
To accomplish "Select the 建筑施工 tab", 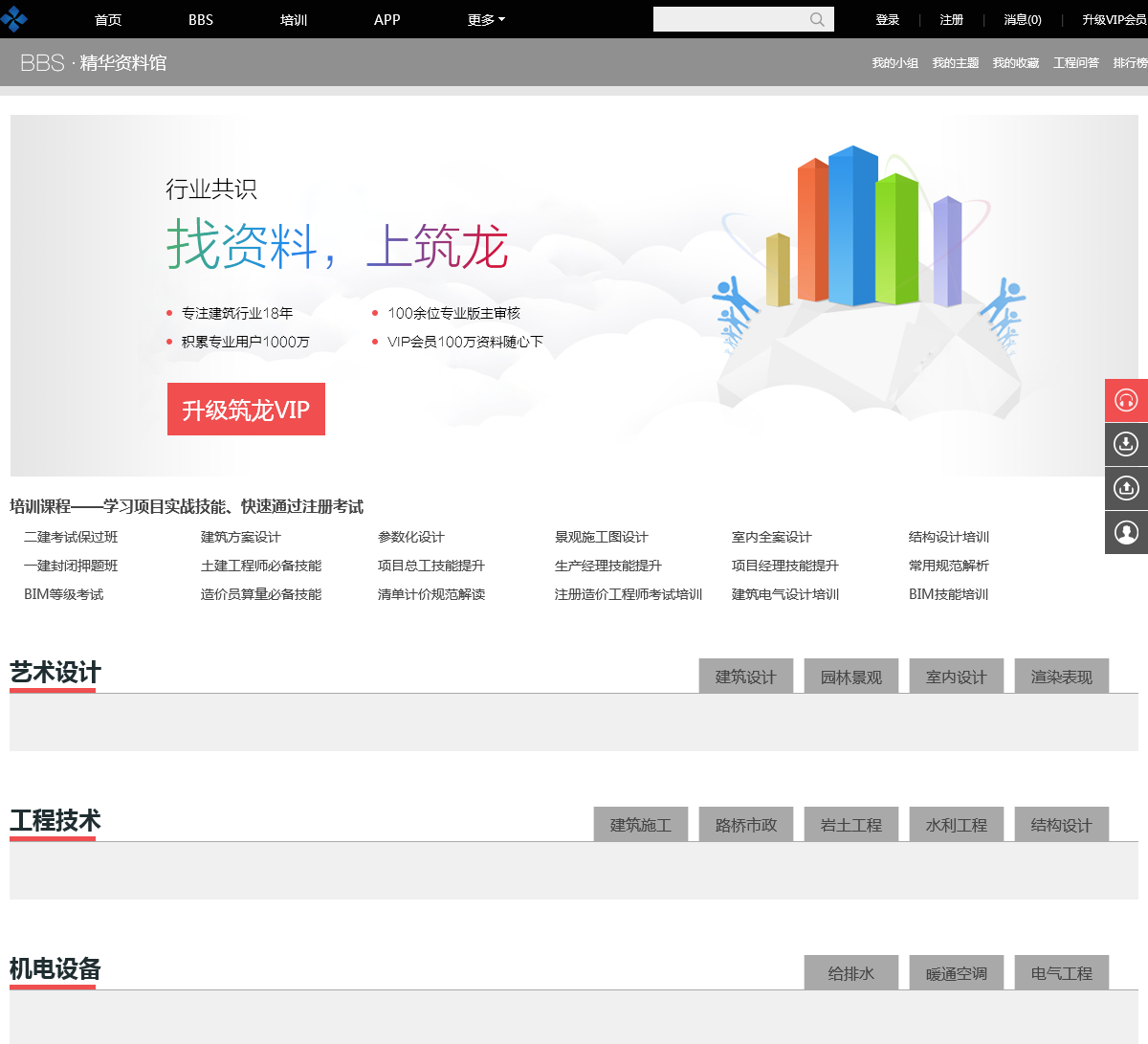I will 641,825.
